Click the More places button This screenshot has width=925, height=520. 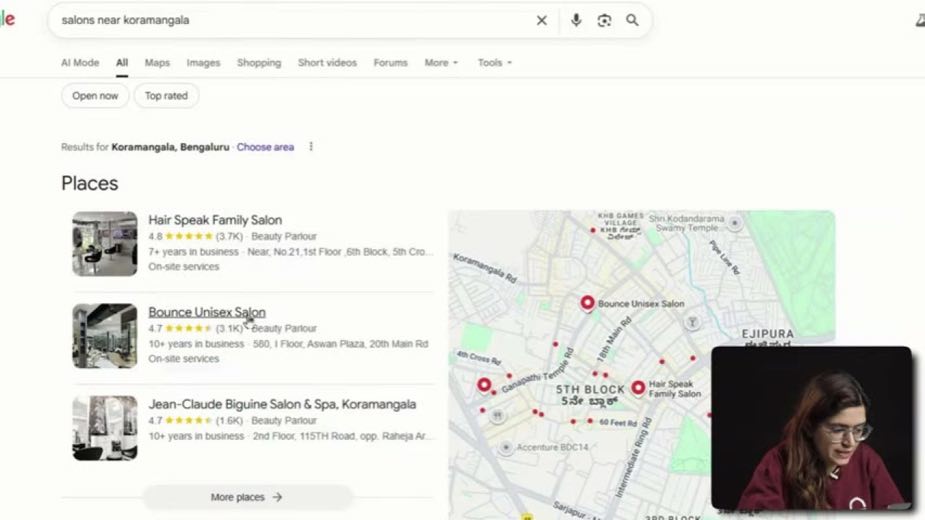(x=247, y=497)
